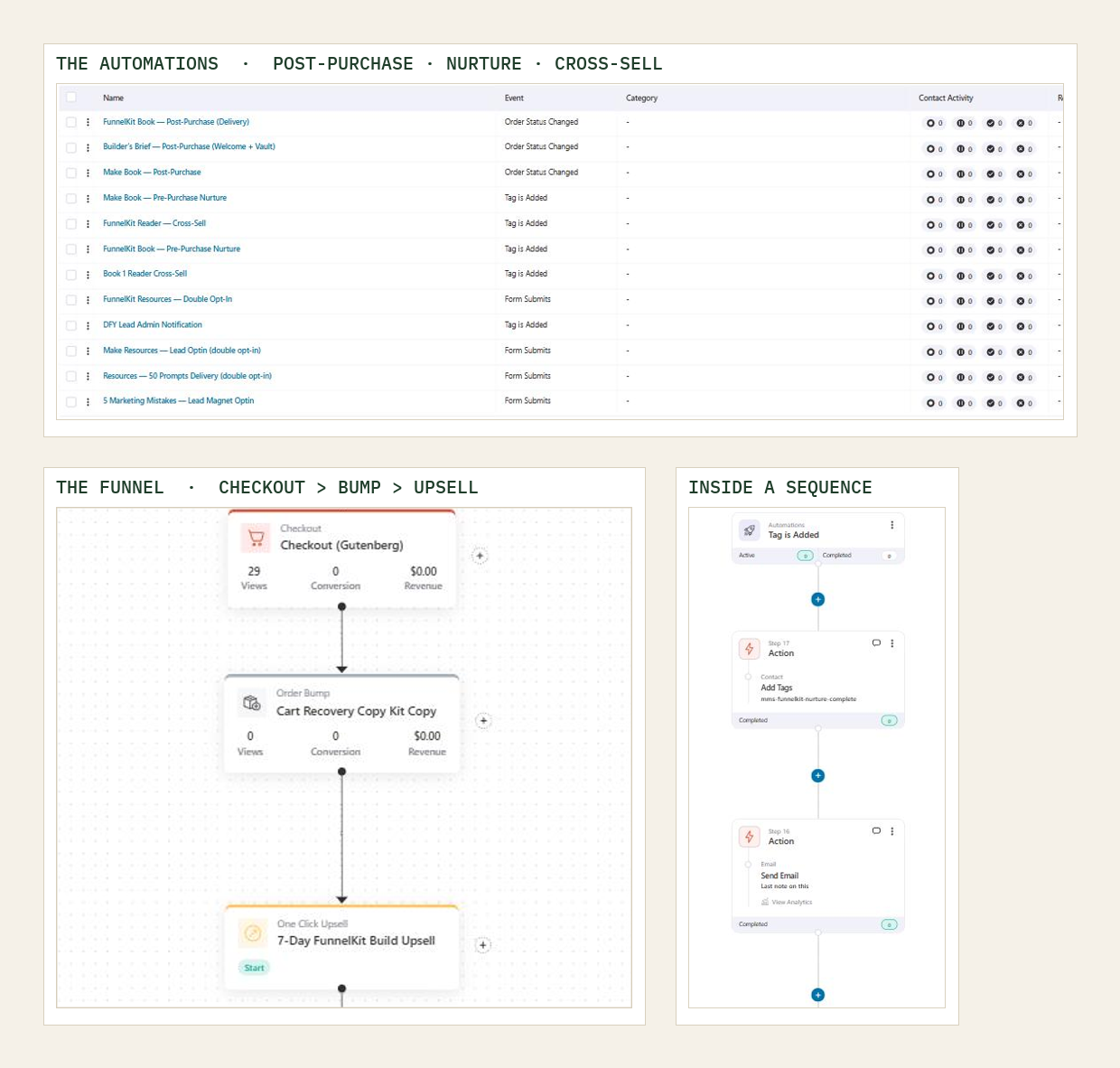This screenshot has width=1120, height=1068.
Task: Open three-dot menu on Step 17 Action card
Action: tap(891, 643)
